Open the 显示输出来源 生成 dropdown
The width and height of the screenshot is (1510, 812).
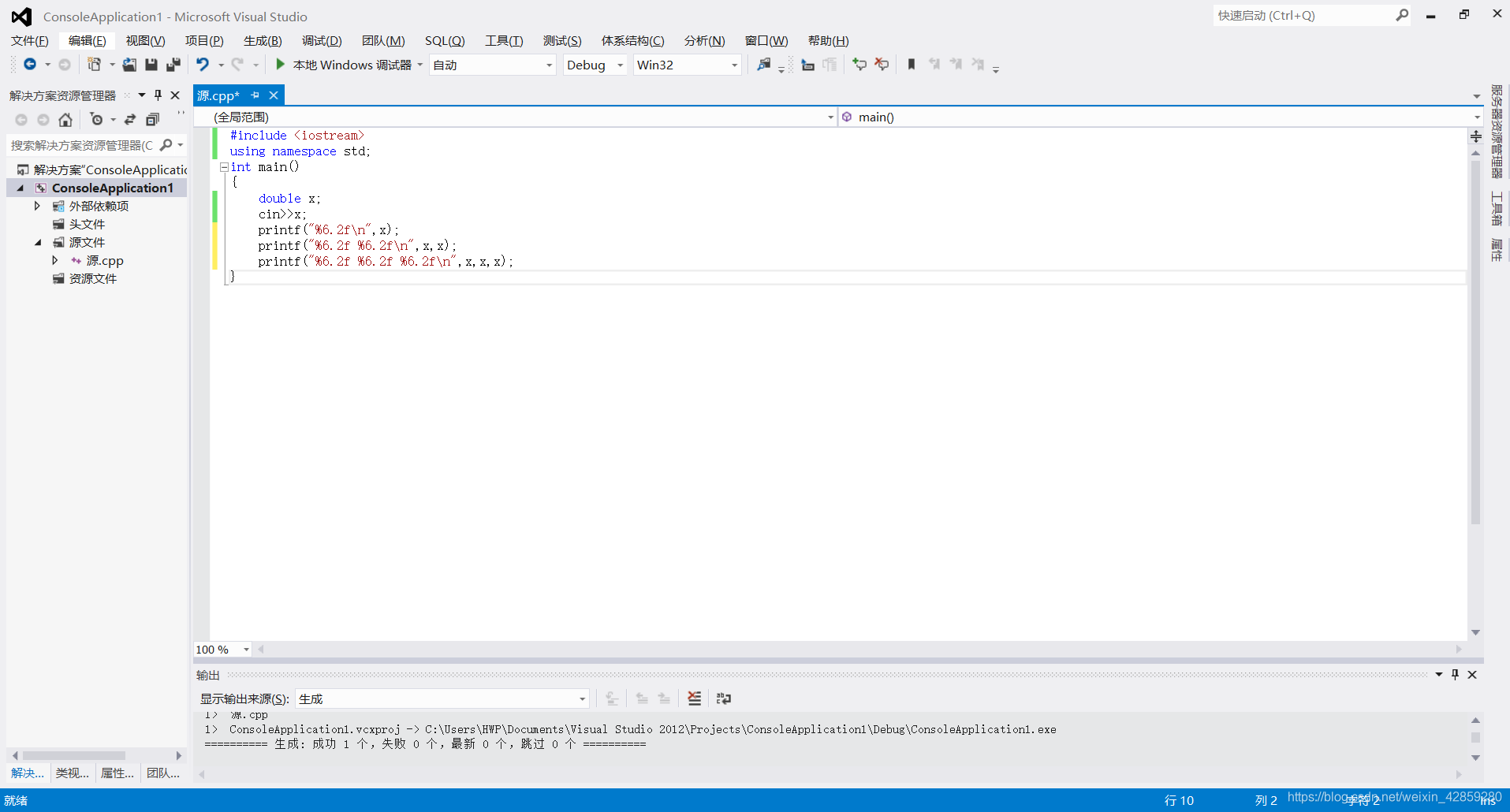pyautogui.click(x=582, y=699)
